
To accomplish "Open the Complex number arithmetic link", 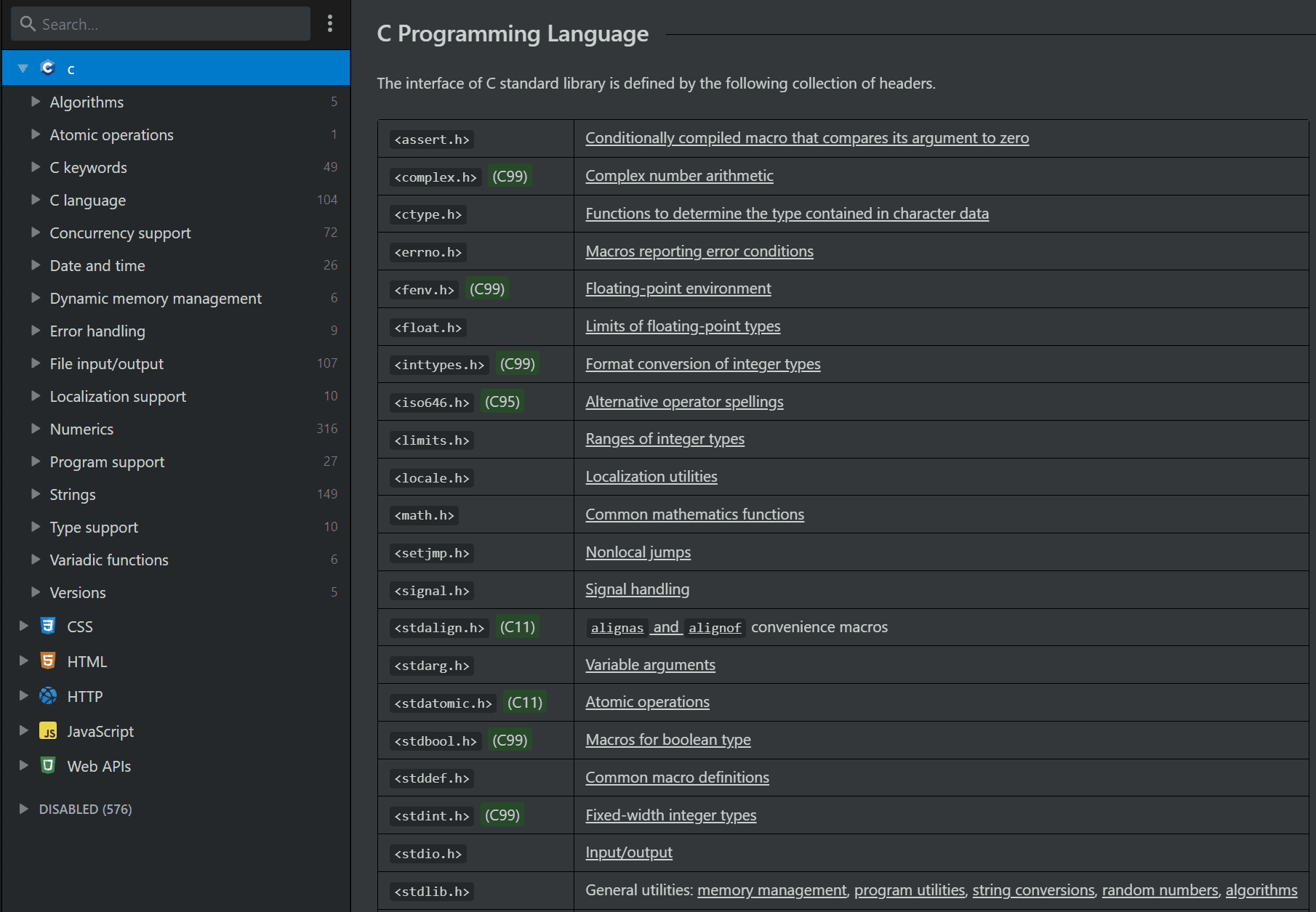I will tap(678, 175).
